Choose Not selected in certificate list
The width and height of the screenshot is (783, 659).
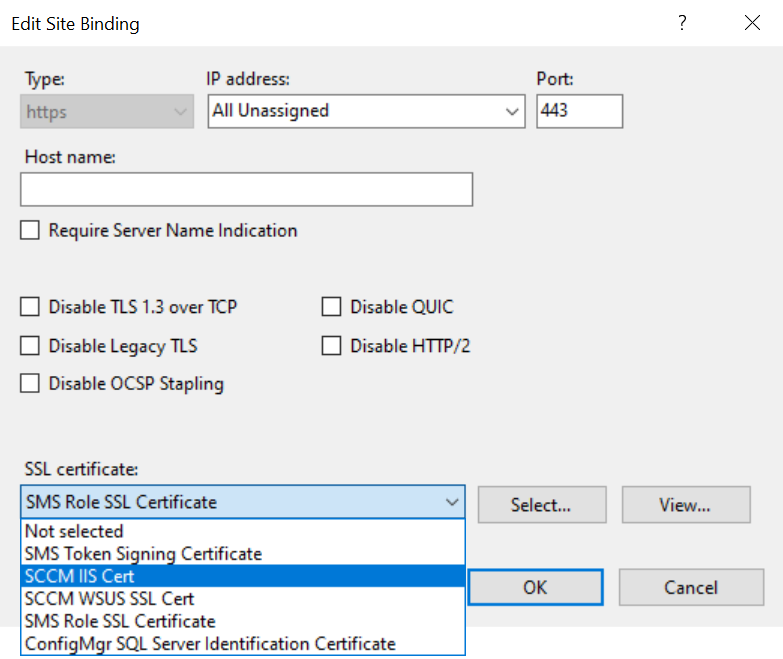[x=243, y=531]
